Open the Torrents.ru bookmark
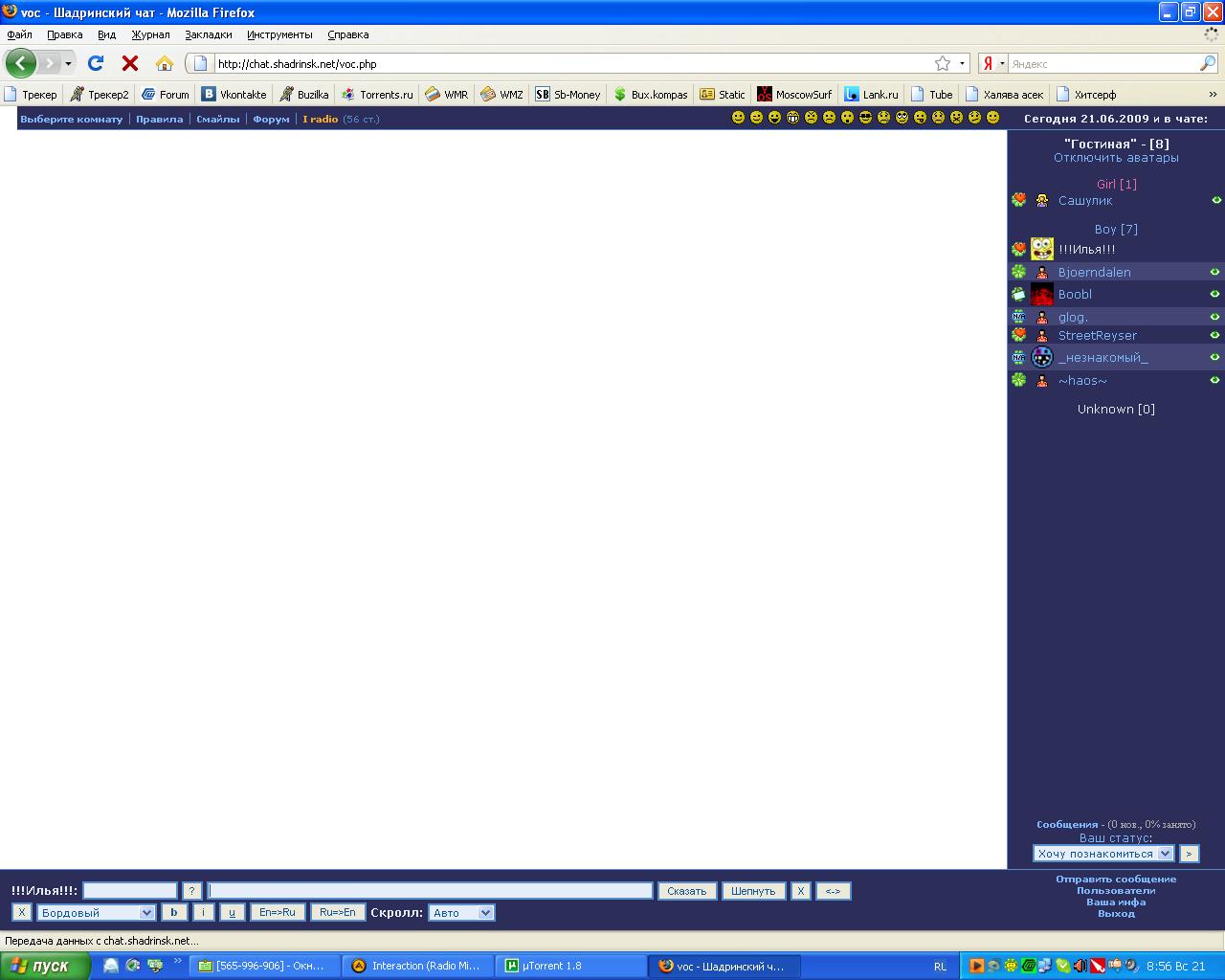Screen dimensions: 1225x980 (x=377, y=94)
